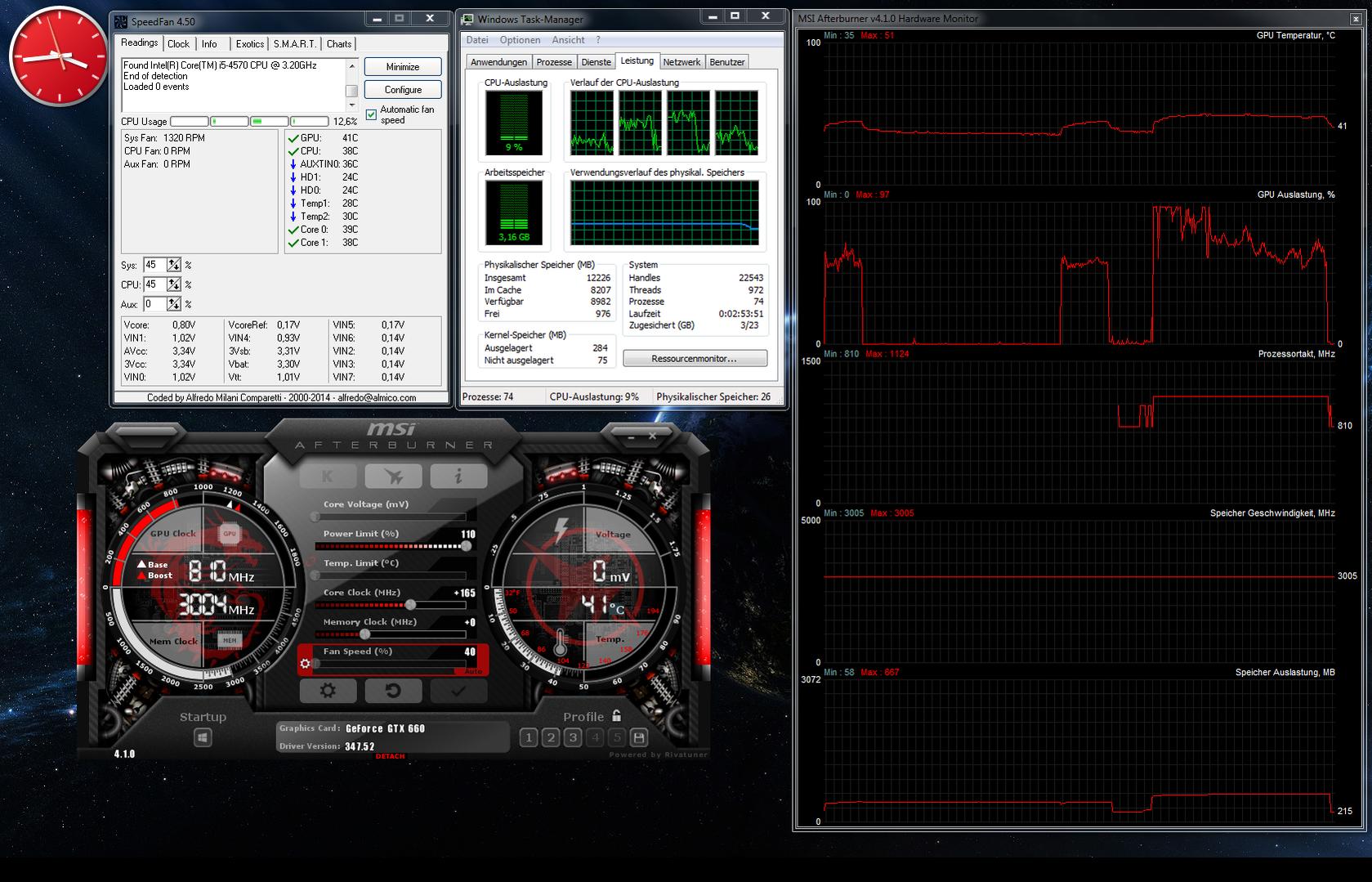Click SpeedFan log scrollbar down arrow
Screen dimensions: 1372x882
pos(352,105)
